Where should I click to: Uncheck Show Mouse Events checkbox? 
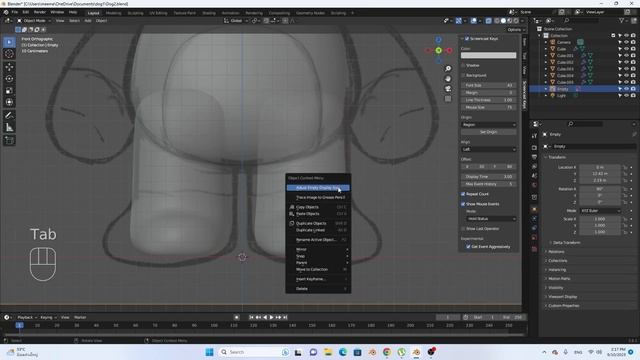(x=463, y=204)
